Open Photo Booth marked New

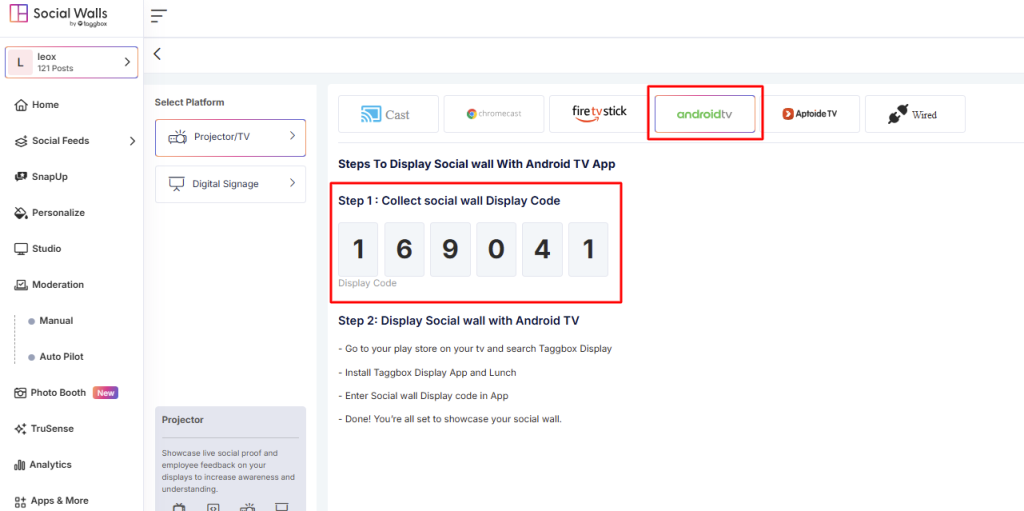[58, 393]
